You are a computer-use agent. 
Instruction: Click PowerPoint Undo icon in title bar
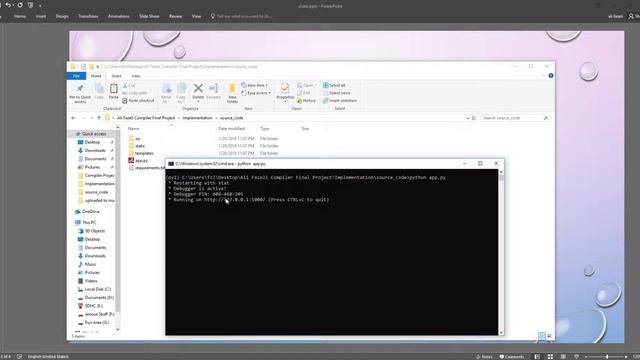coord(8,5)
